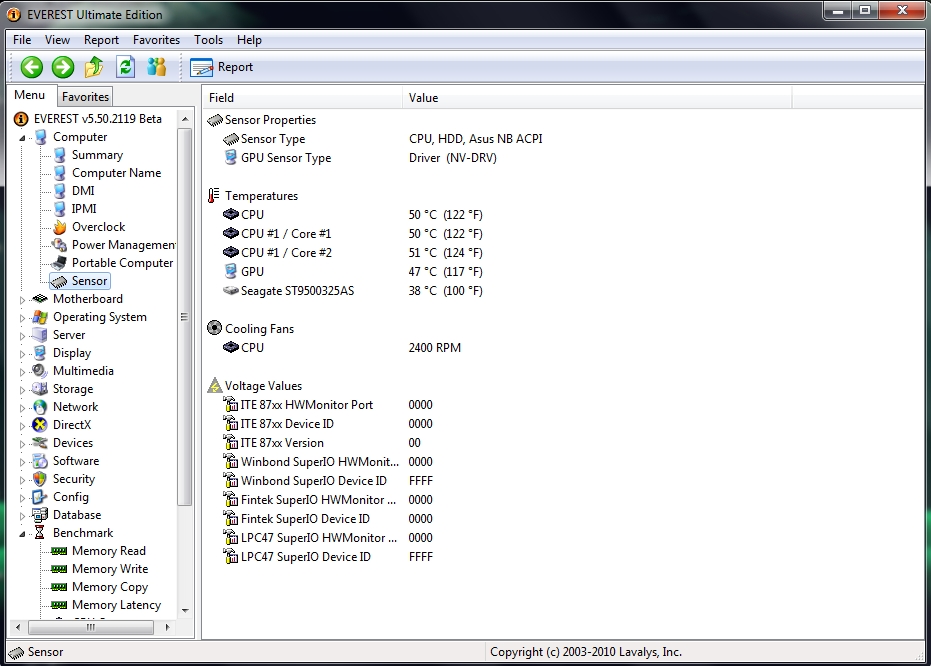Click the Cooling Fans section icon

(214, 328)
